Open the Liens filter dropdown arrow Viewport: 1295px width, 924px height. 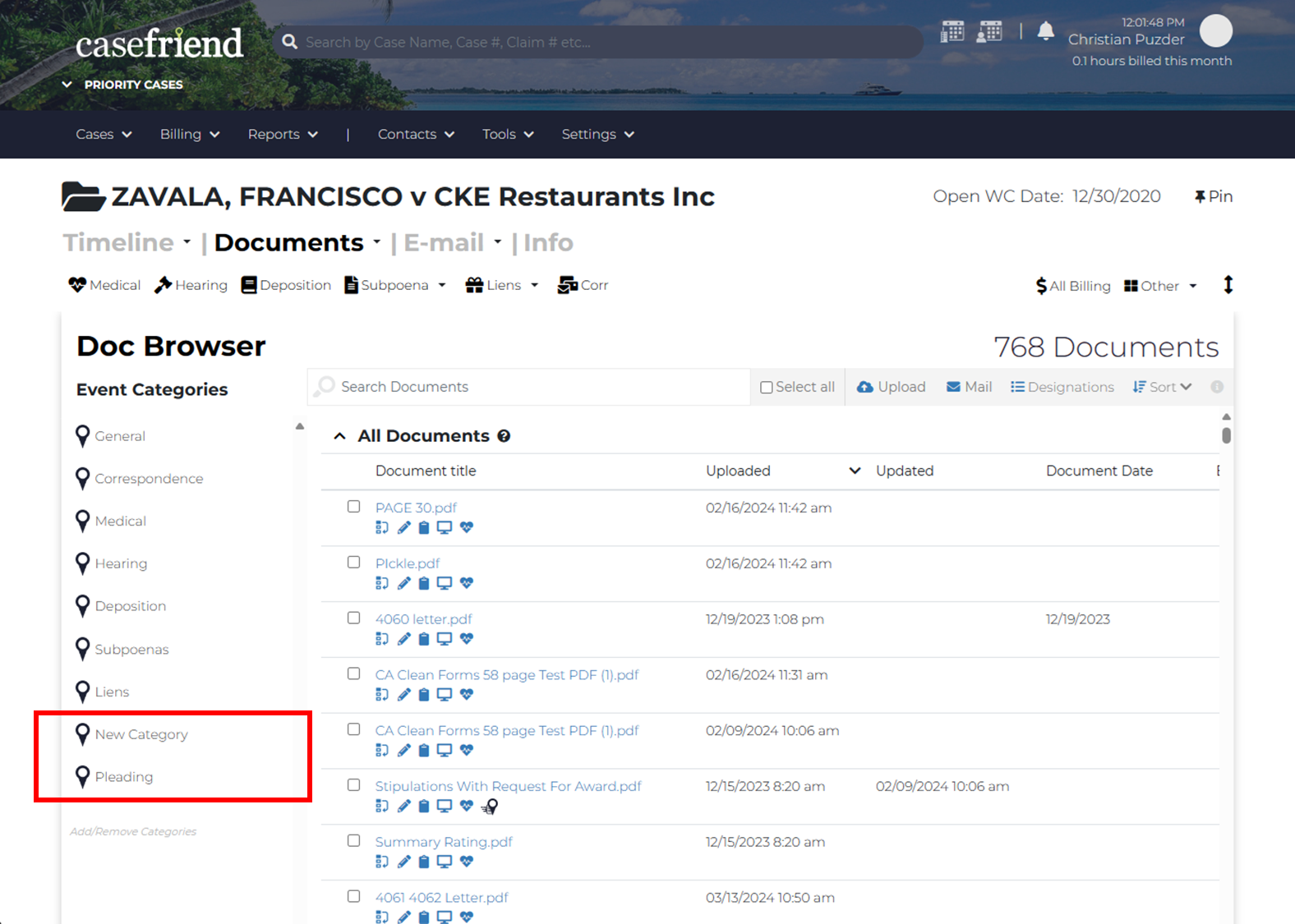pos(535,285)
